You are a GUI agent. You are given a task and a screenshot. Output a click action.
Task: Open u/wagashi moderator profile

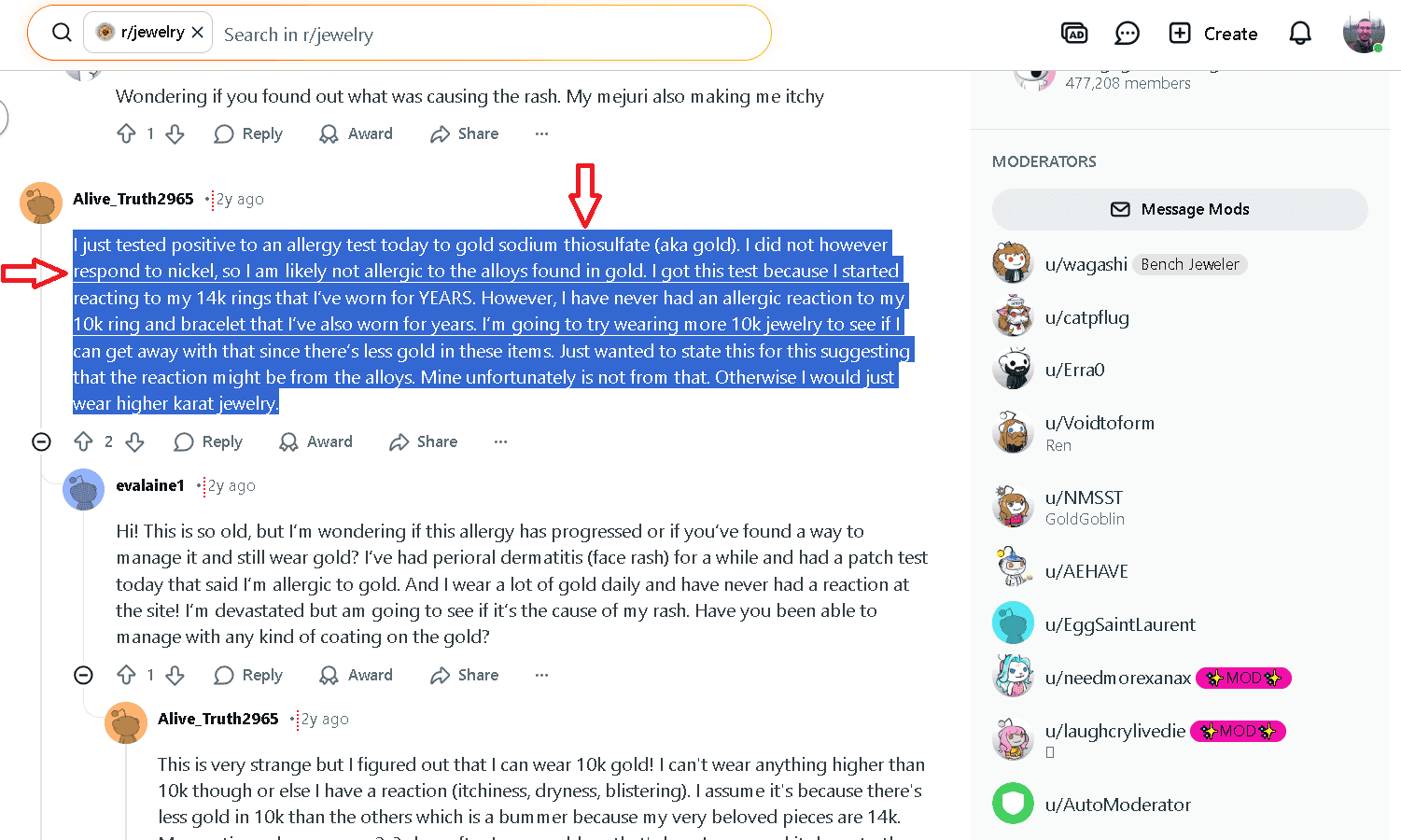pos(1086,264)
